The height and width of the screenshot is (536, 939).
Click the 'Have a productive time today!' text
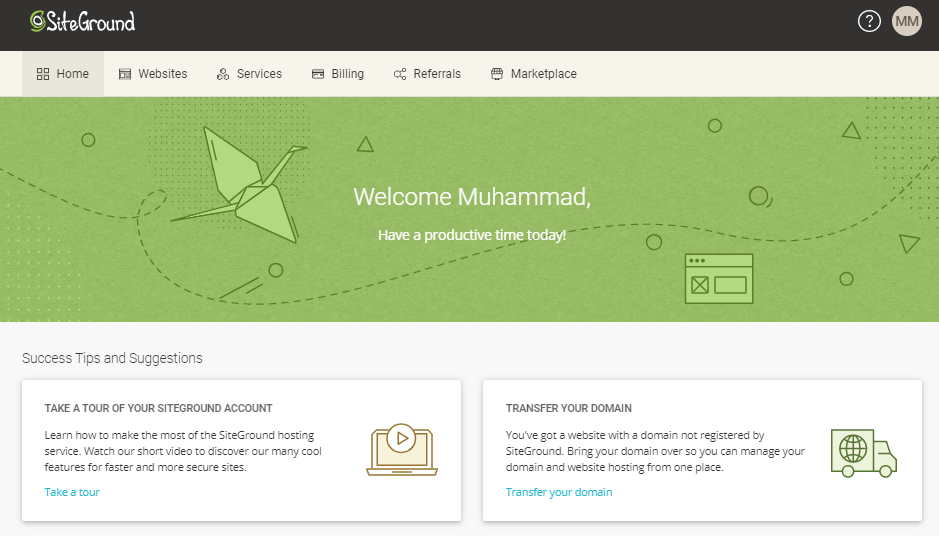point(472,235)
